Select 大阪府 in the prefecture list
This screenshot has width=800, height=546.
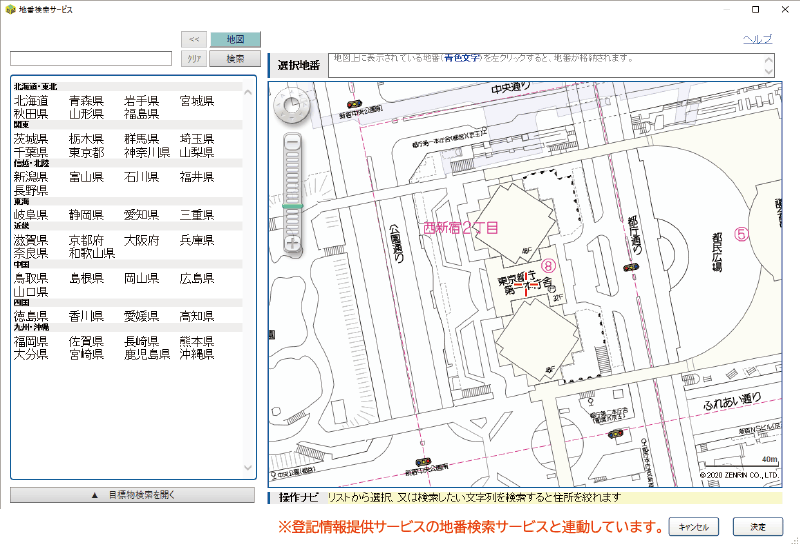pyautogui.click(x=142, y=241)
